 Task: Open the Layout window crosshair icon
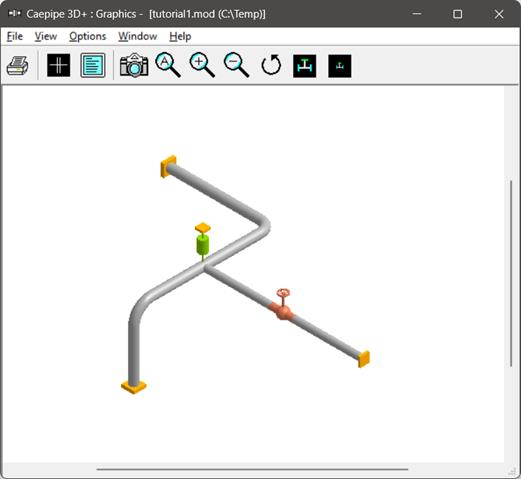[59, 65]
